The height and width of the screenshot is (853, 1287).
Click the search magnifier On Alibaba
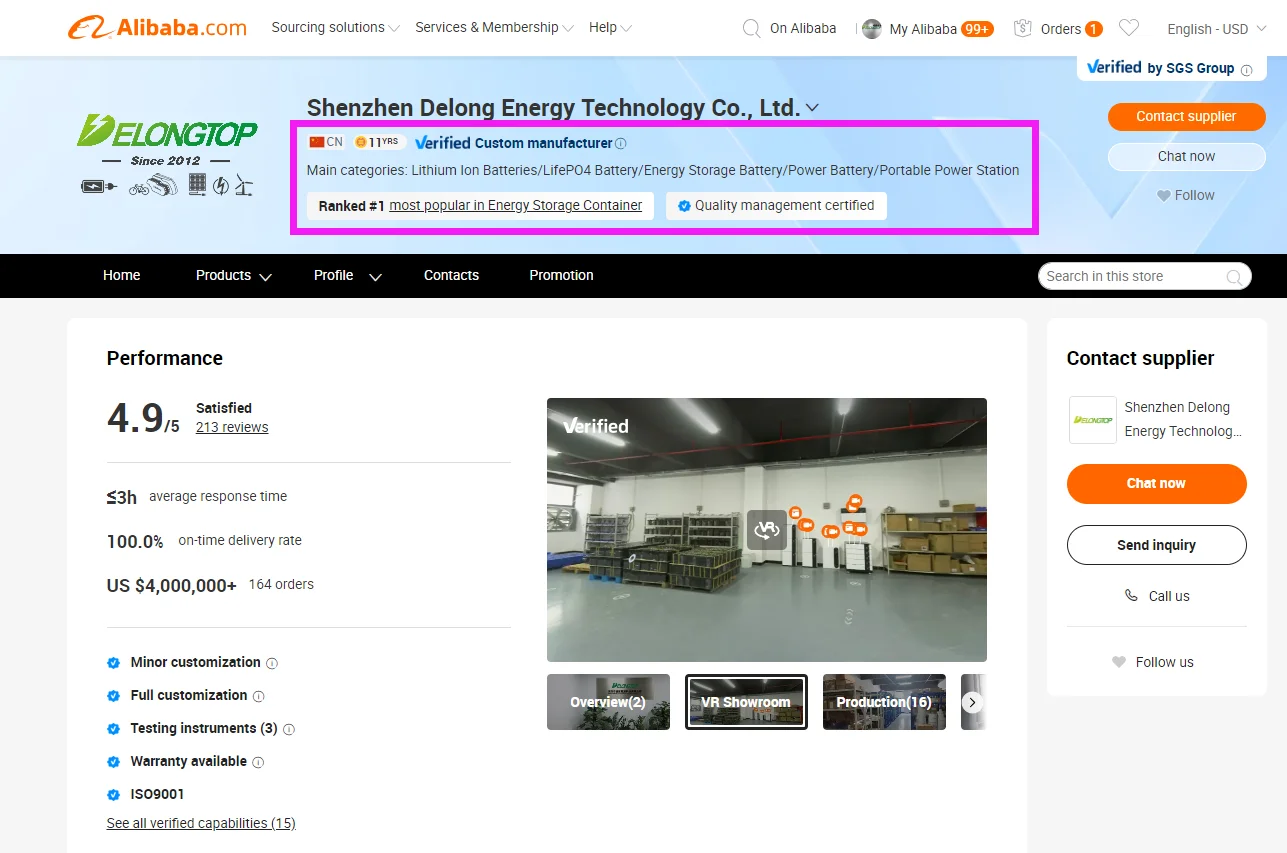coord(752,28)
